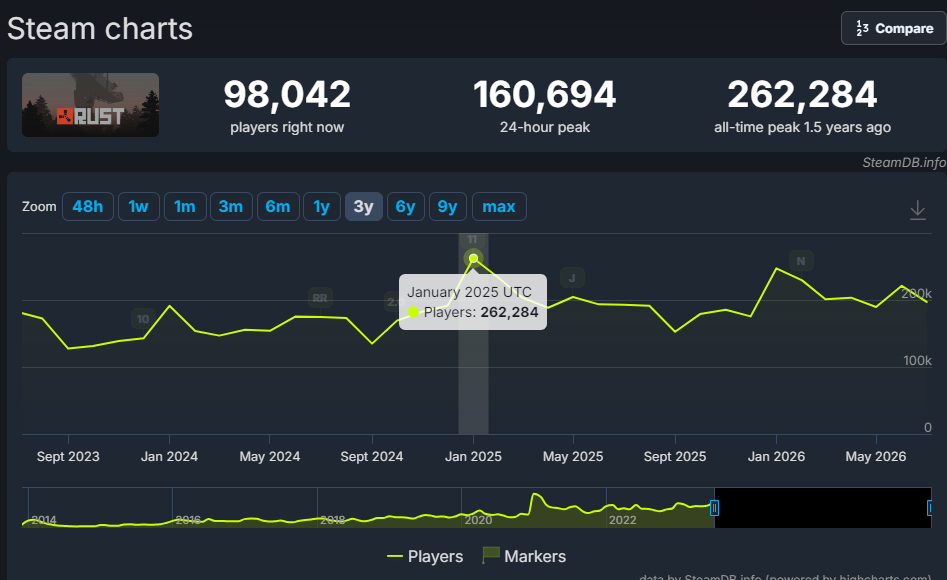Image resolution: width=947 pixels, height=580 pixels.
Task: Switch zoom to 1y
Action: [322, 207]
